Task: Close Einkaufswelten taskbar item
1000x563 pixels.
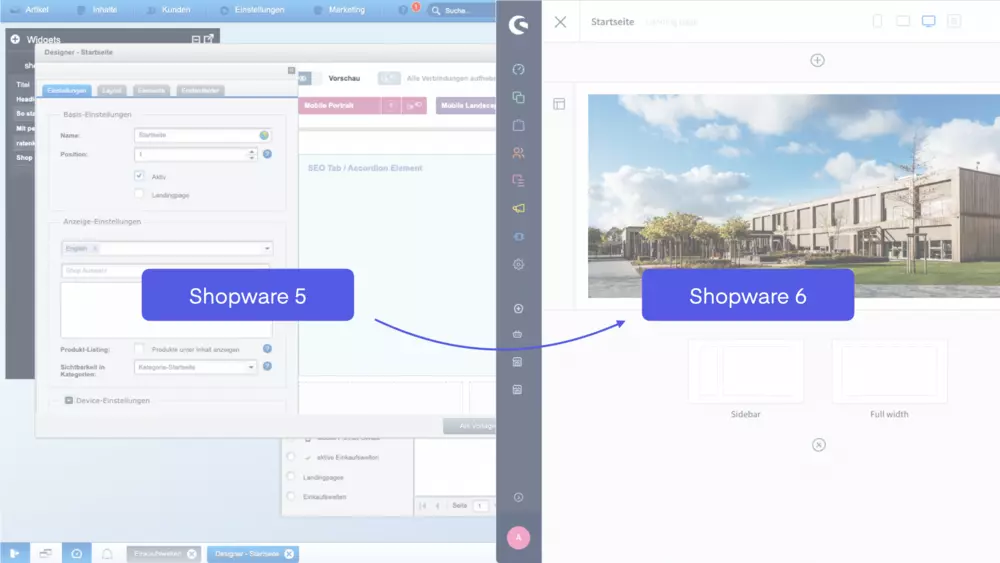Action: (x=192, y=554)
